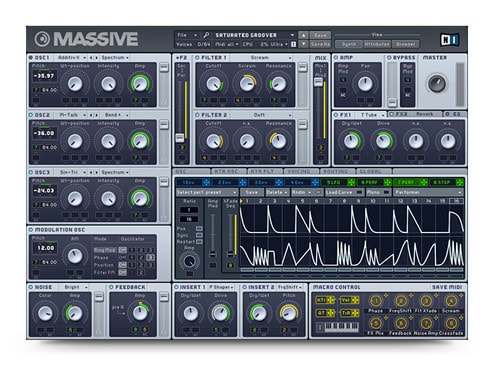Click the Native Instruments NI logo
Image resolution: width=490 pixels, height=368 pixels.
tap(450, 40)
